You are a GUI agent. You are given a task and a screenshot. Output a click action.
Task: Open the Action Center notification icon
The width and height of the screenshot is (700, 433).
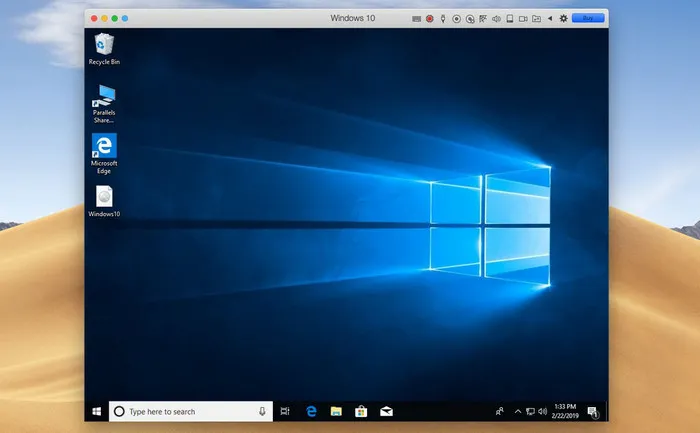point(593,412)
